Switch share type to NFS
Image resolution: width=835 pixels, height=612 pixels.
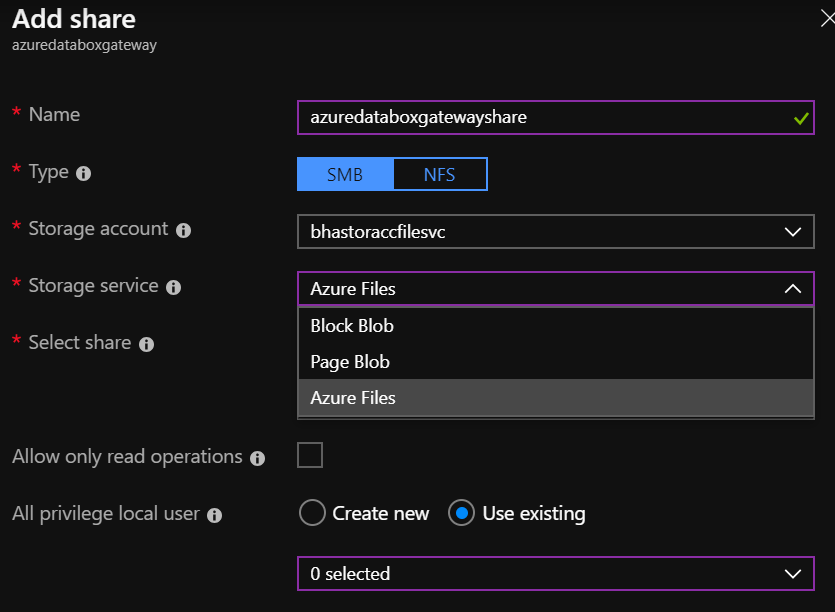(x=439, y=174)
